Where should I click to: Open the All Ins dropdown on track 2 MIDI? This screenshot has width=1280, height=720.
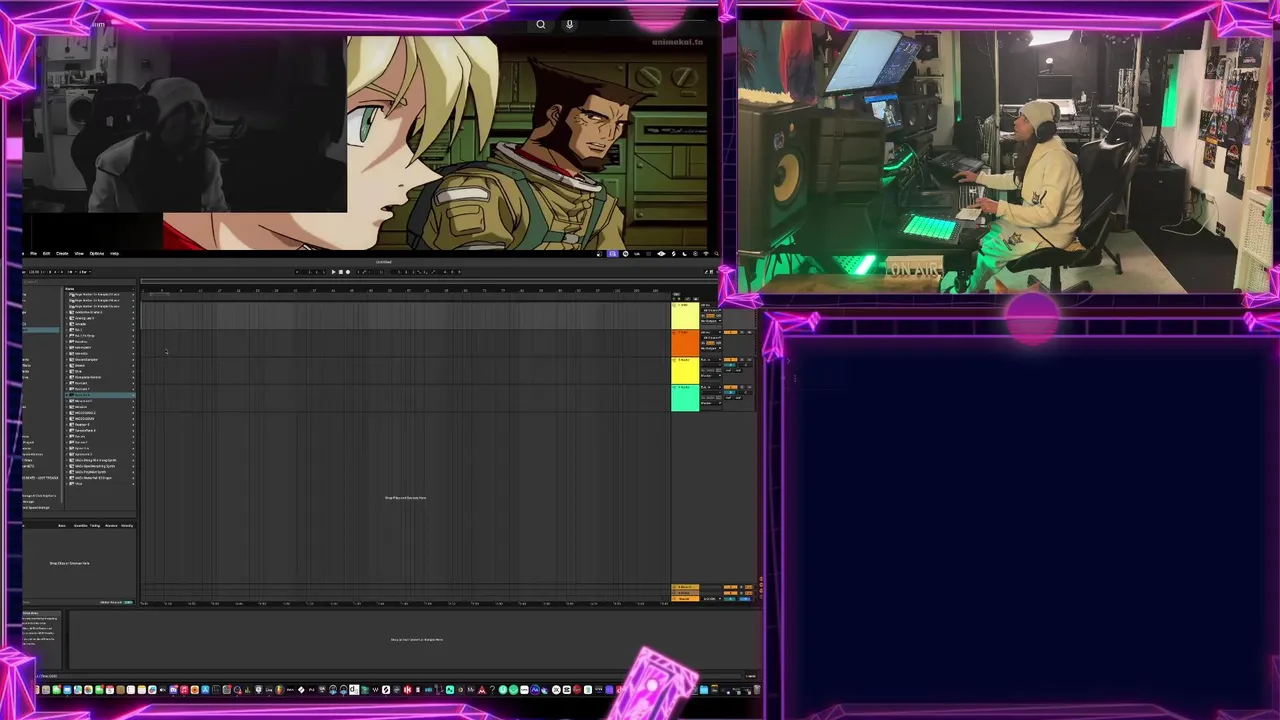pyautogui.click(x=711, y=332)
